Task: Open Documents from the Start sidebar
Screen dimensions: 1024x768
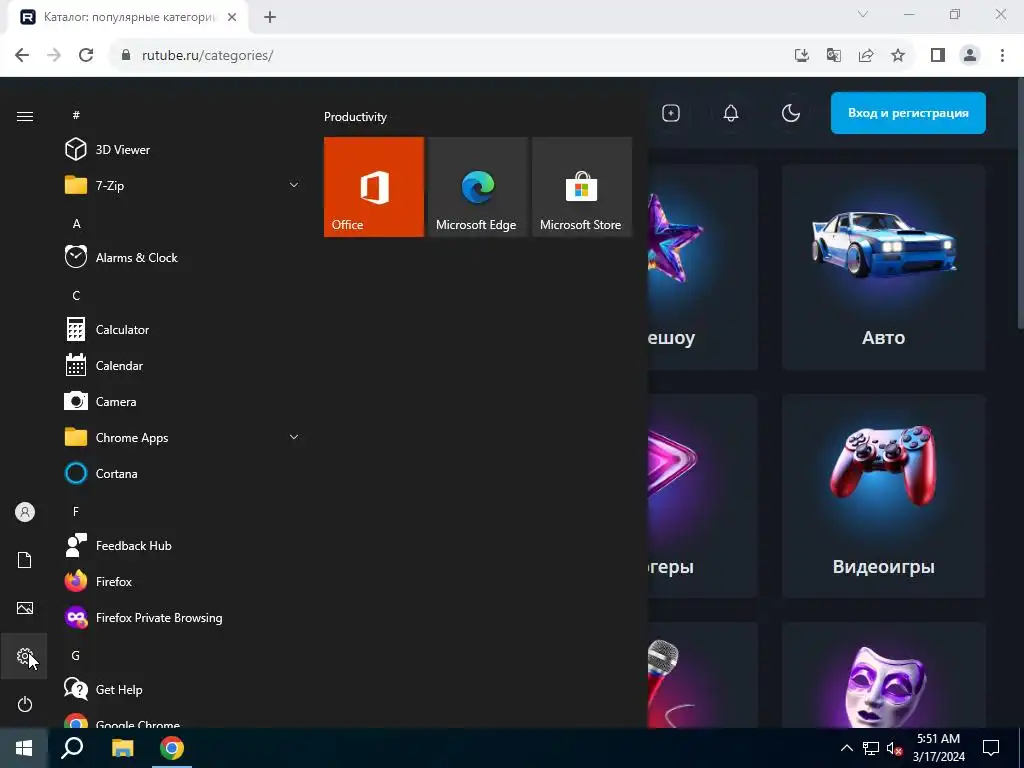Action: [25, 560]
